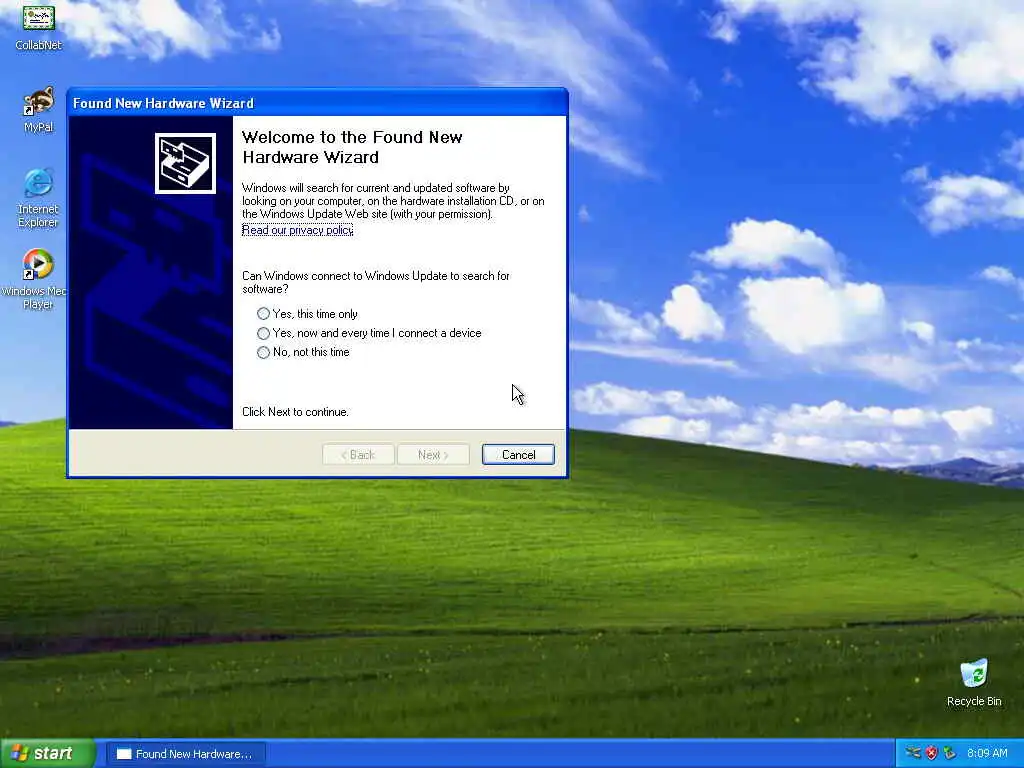Screen dimensions: 1024x768
Task: Click the disabled Next button
Action: pyautogui.click(x=433, y=455)
